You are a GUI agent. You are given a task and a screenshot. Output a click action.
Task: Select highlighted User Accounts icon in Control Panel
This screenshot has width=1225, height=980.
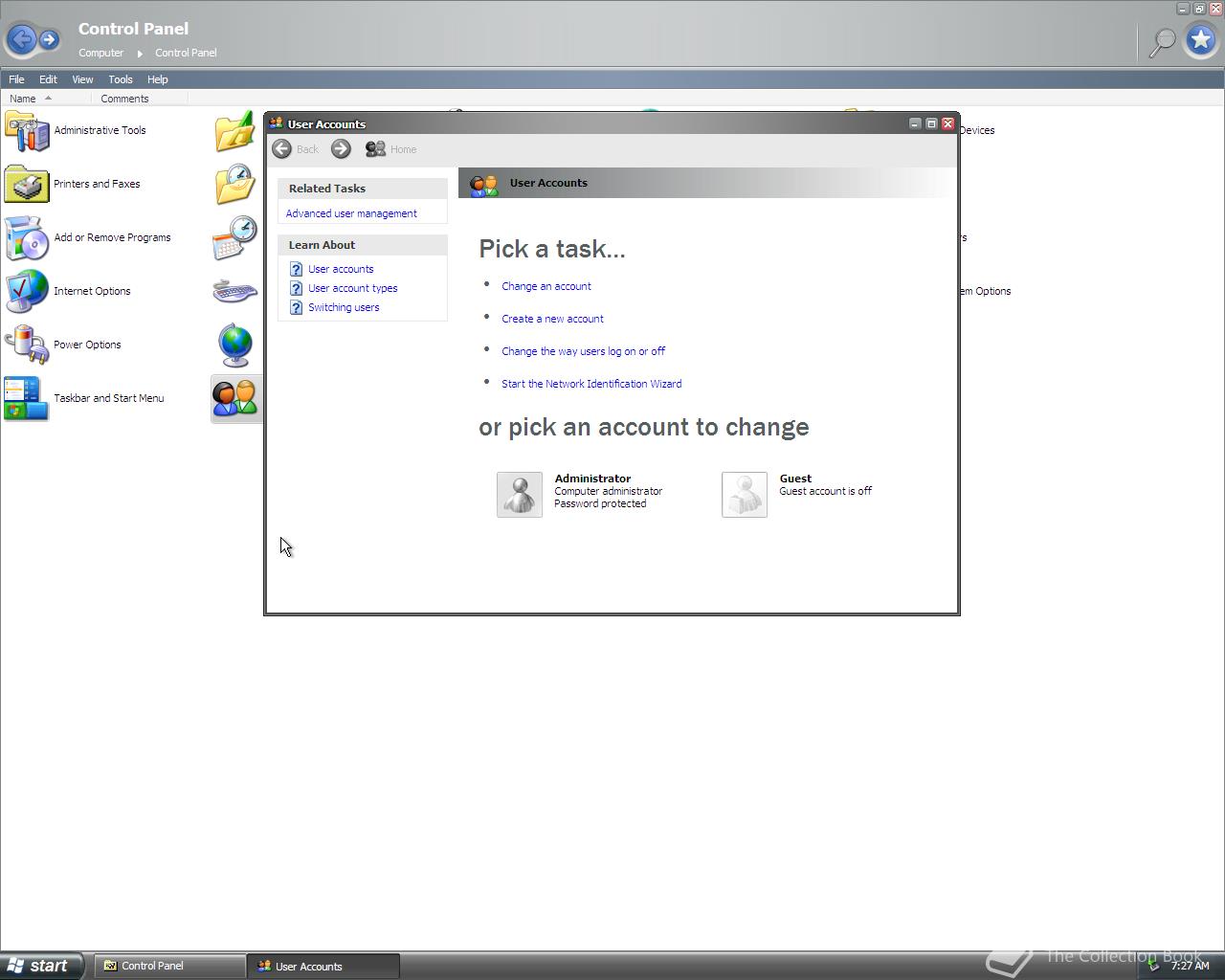pos(235,399)
